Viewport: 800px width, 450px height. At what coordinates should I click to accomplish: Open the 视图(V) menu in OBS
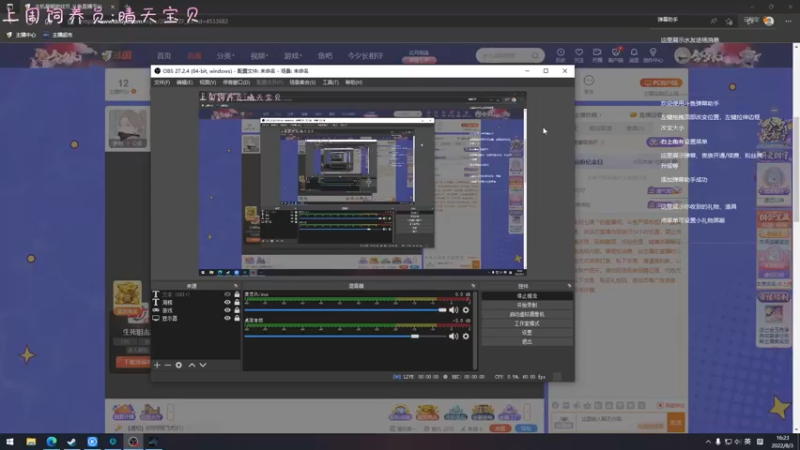pyautogui.click(x=208, y=82)
